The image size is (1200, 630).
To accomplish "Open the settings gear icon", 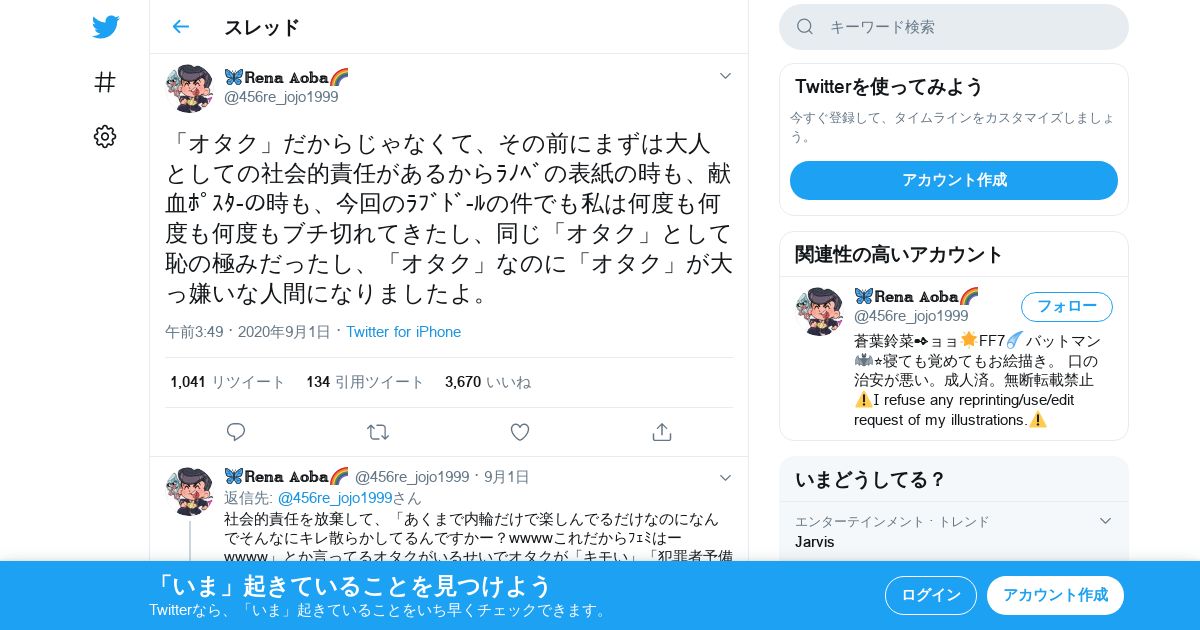I will pyautogui.click(x=105, y=136).
